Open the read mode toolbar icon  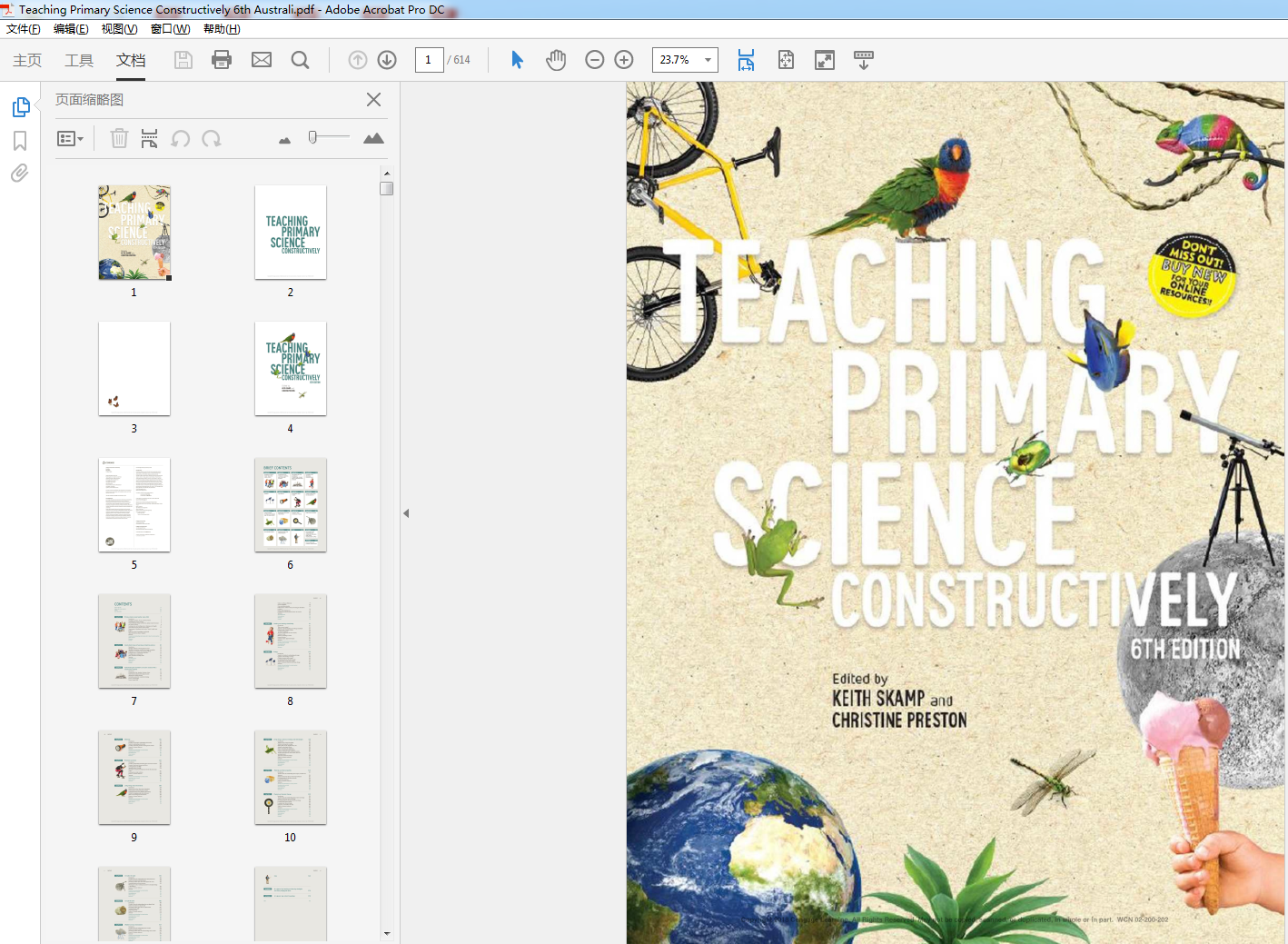[x=864, y=60]
